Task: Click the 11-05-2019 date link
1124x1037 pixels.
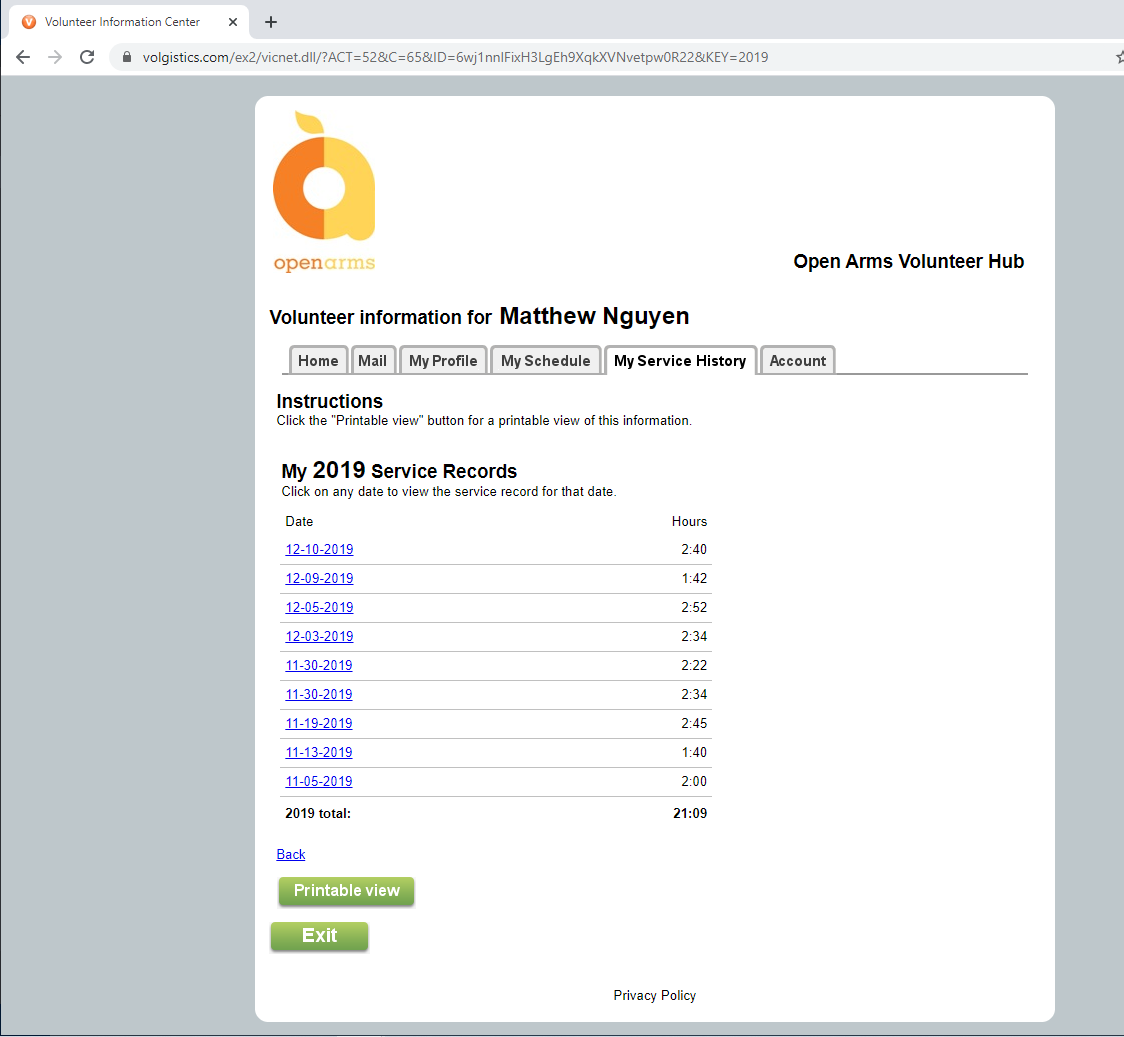Action: (319, 782)
